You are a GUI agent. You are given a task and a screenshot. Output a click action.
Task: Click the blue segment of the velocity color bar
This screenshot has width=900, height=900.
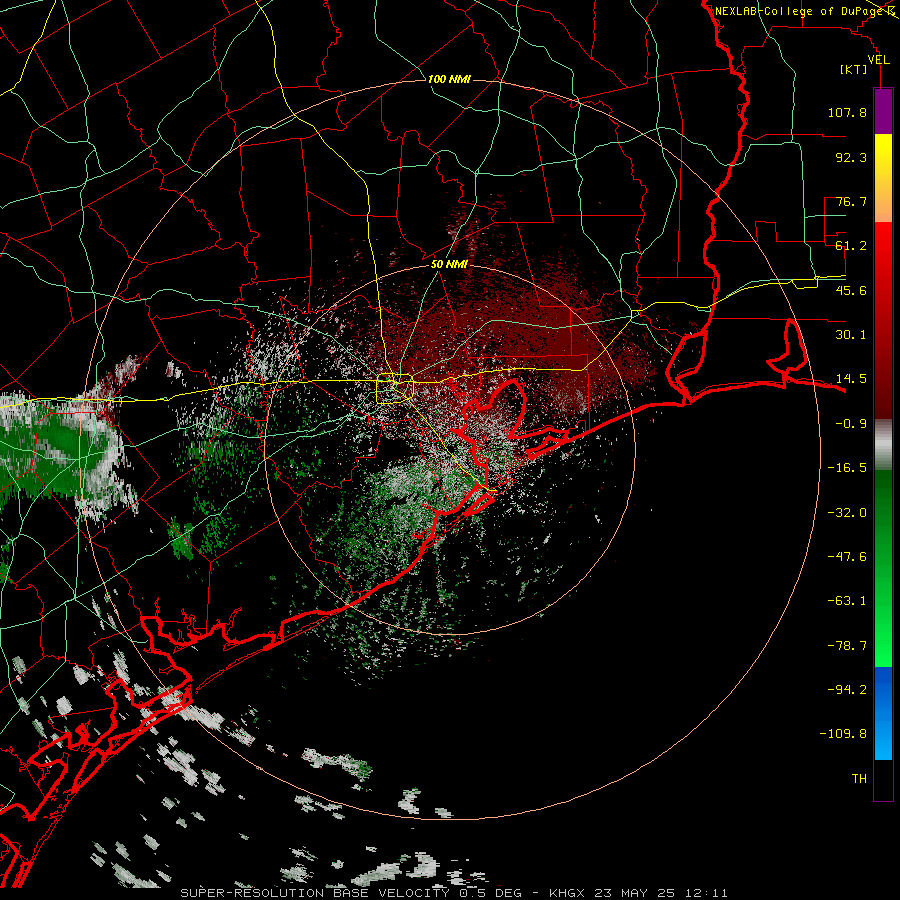[x=883, y=713]
